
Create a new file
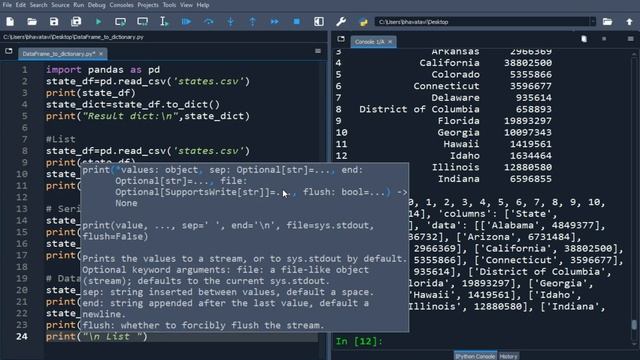tap(10, 22)
